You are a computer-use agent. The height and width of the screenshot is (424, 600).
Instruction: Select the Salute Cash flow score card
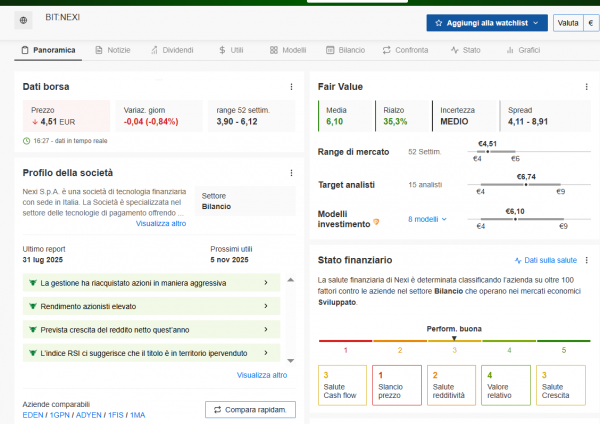pos(342,386)
